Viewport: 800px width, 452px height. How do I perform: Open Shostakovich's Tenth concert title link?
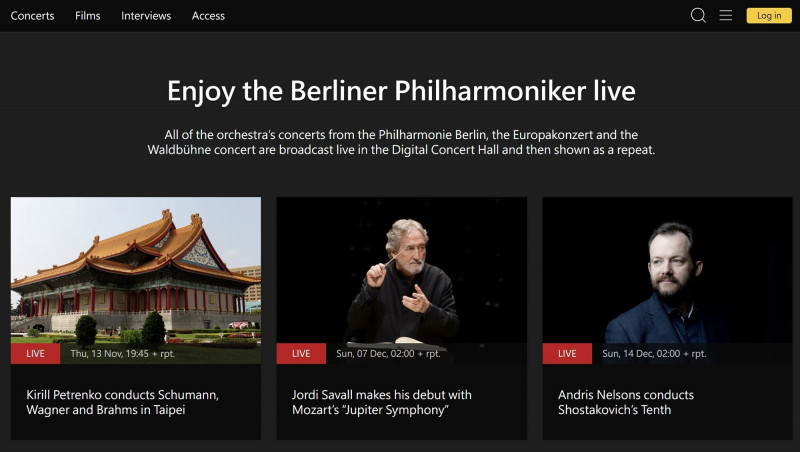(625, 402)
